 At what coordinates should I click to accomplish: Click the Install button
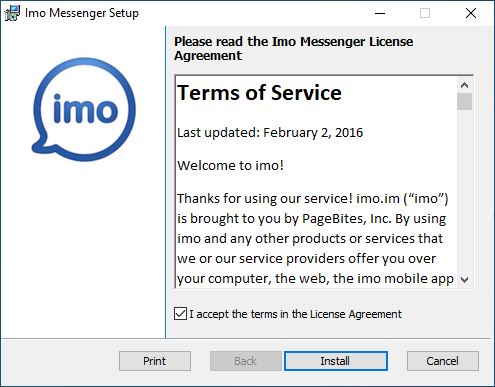tap(335, 361)
